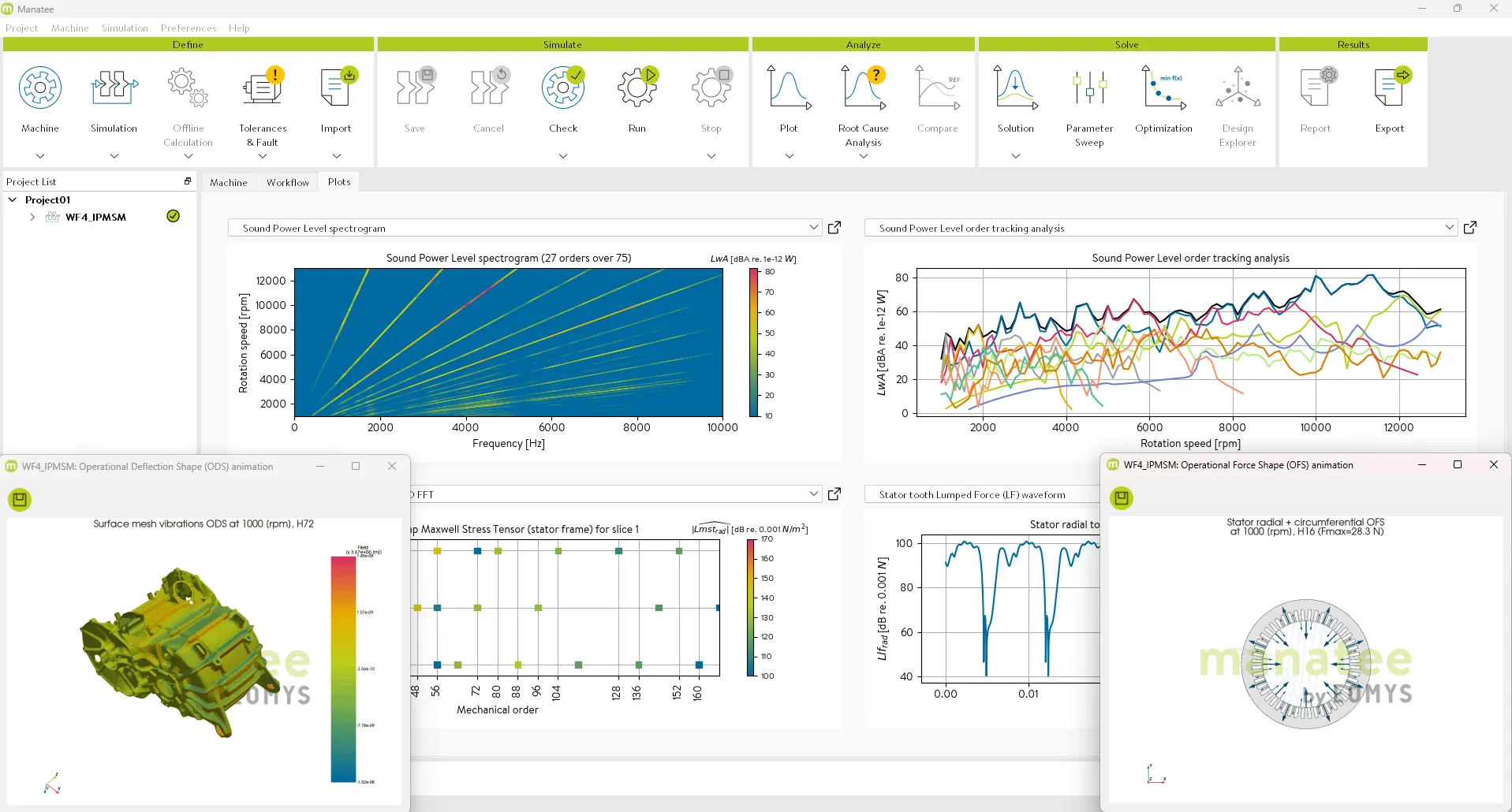Pop out the order tracking analysis plot
This screenshot has height=812, width=1512.
click(x=1470, y=228)
